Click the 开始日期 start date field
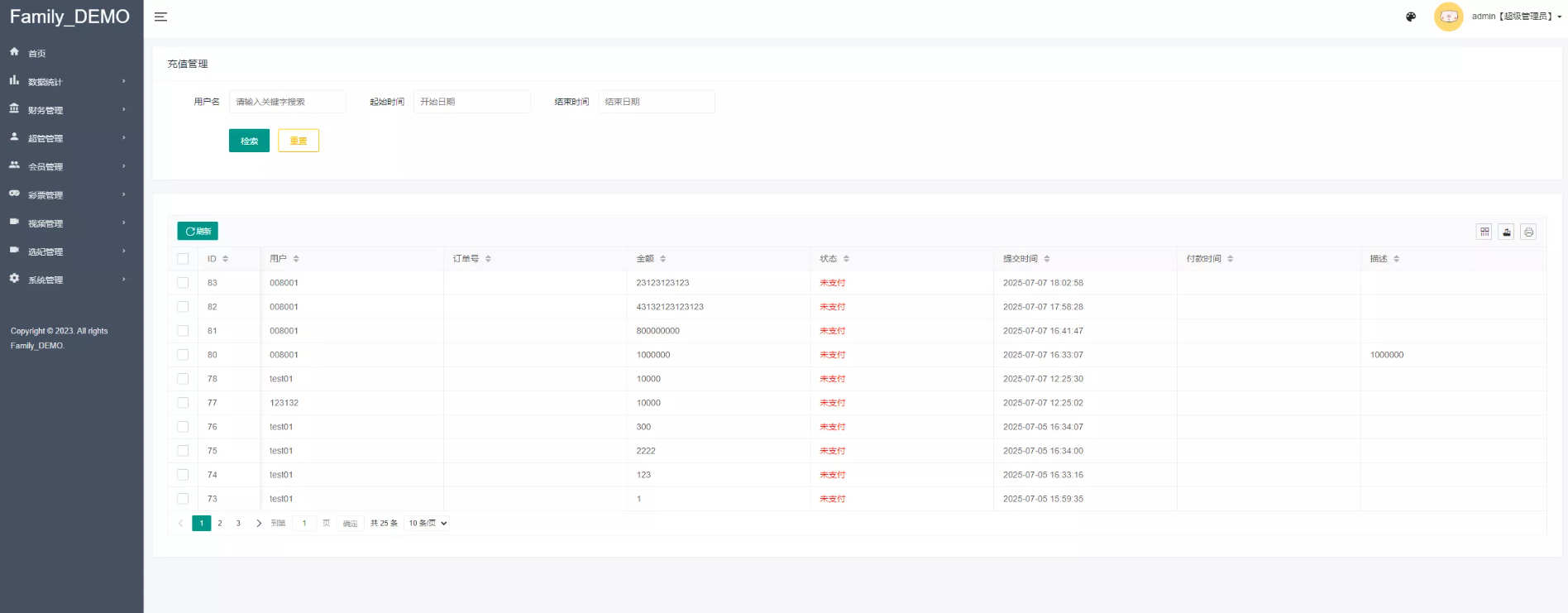1568x613 pixels. (471, 102)
